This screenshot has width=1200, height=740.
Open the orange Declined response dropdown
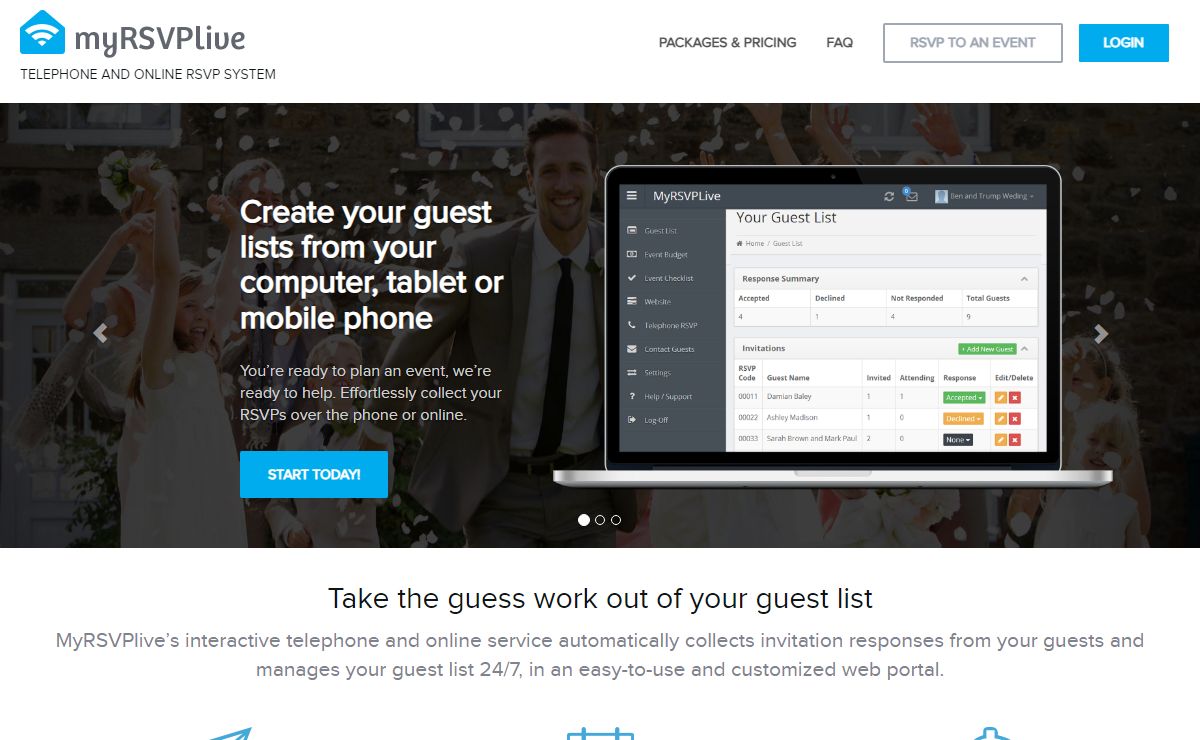(x=964, y=418)
